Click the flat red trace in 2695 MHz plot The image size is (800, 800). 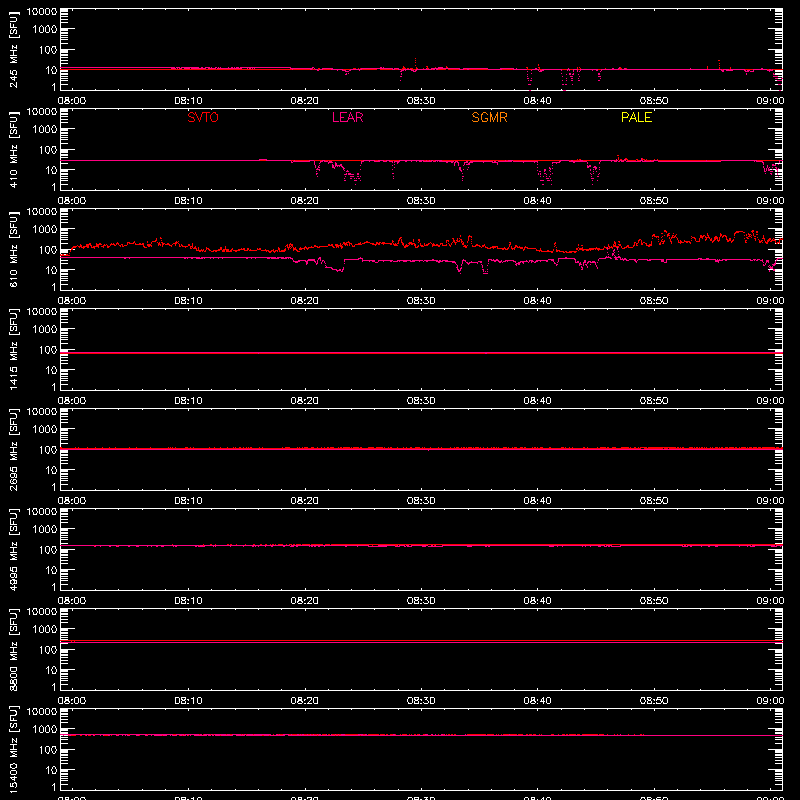421,448
